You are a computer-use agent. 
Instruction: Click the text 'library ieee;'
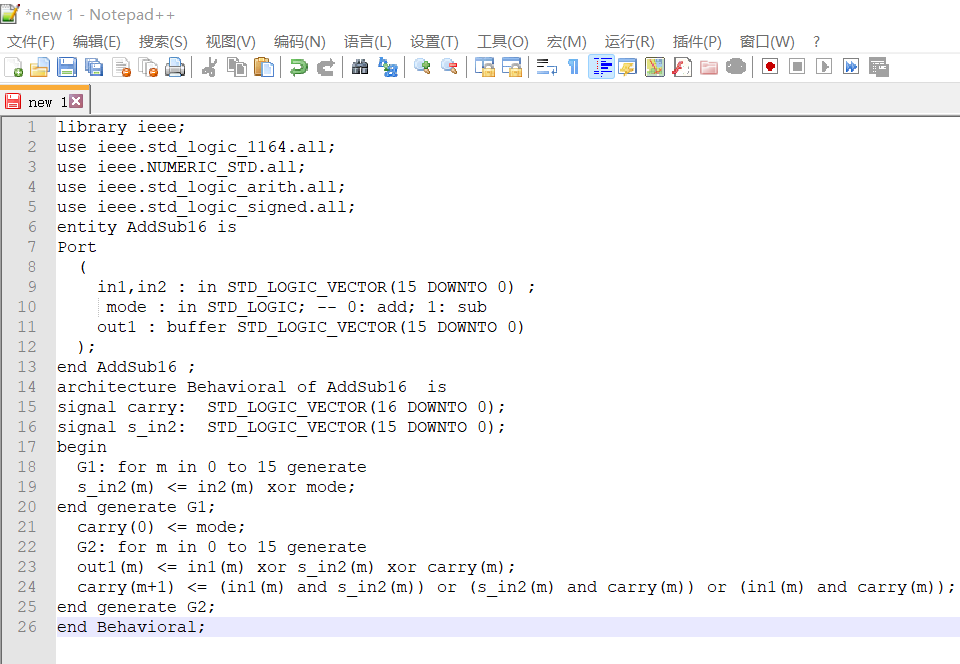click(x=121, y=127)
